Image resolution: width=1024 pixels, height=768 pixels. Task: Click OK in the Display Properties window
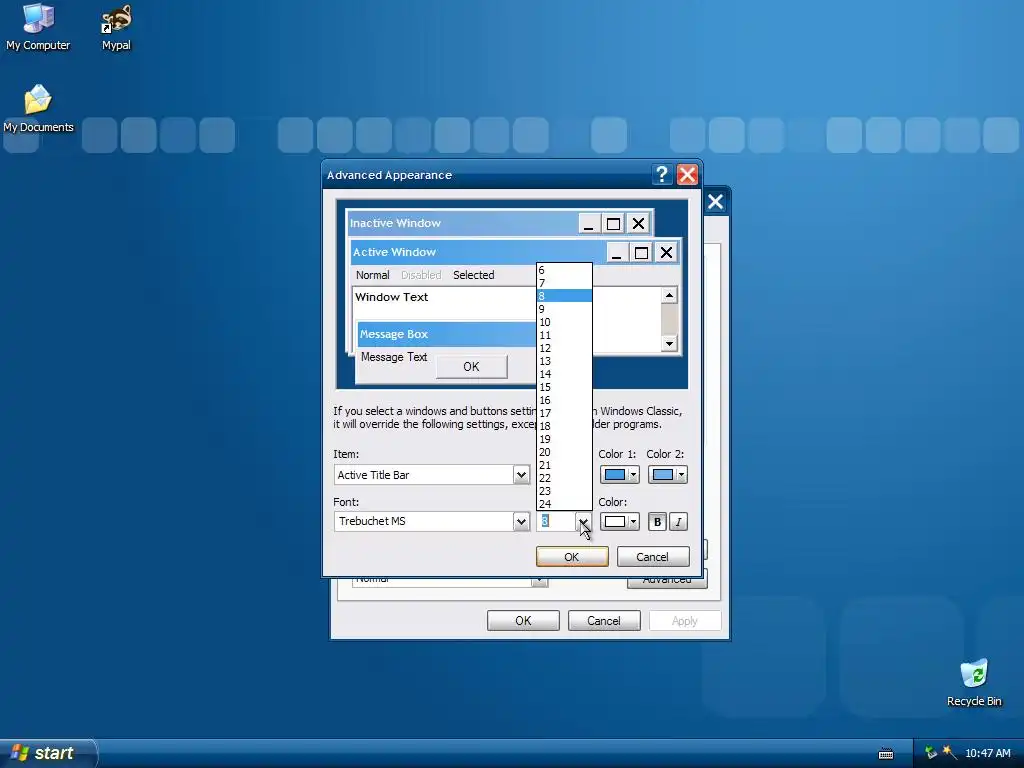tap(523, 620)
